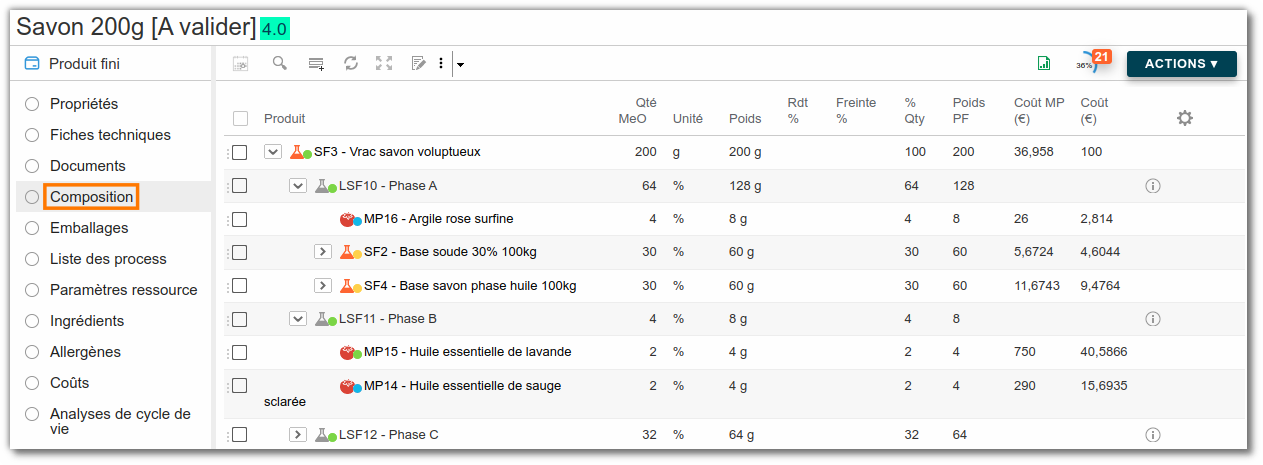Go to the Allergènes section
The width and height of the screenshot is (1263, 465).
(85, 352)
